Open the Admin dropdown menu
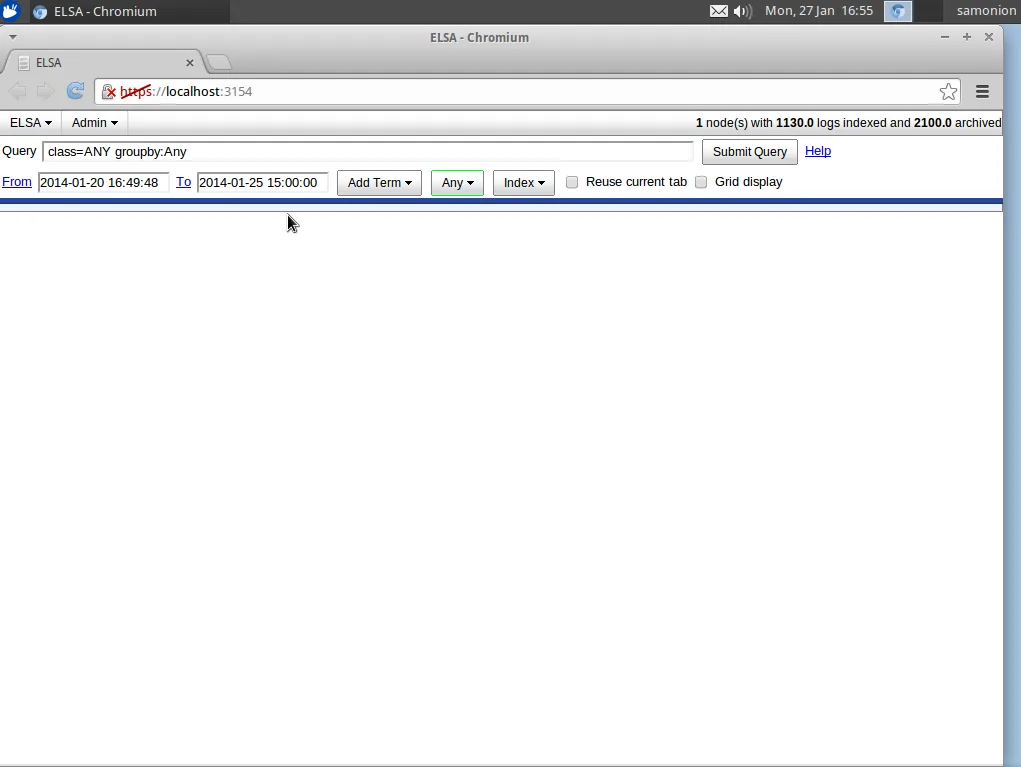 pos(94,122)
